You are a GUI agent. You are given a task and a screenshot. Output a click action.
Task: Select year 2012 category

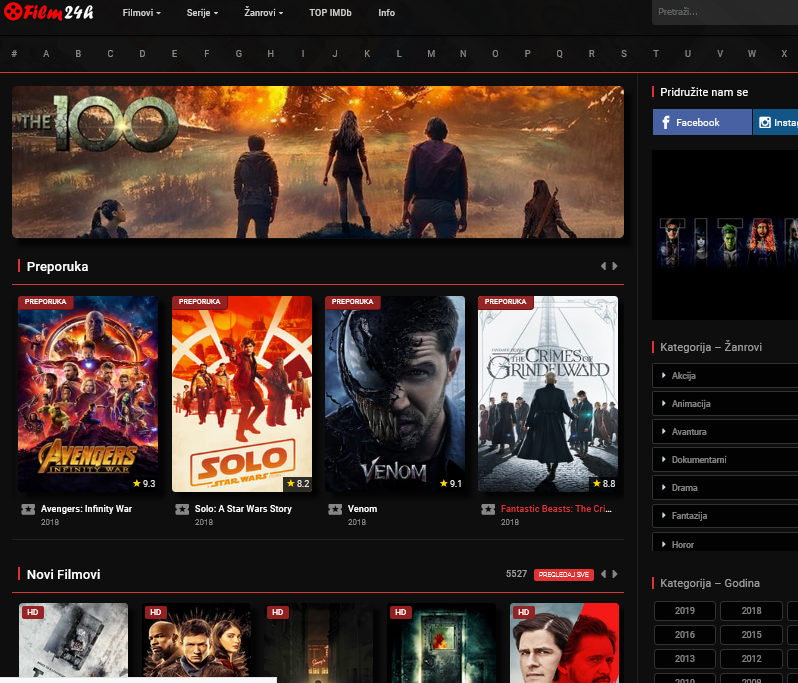pyautogui.click(x=751, y=659)
